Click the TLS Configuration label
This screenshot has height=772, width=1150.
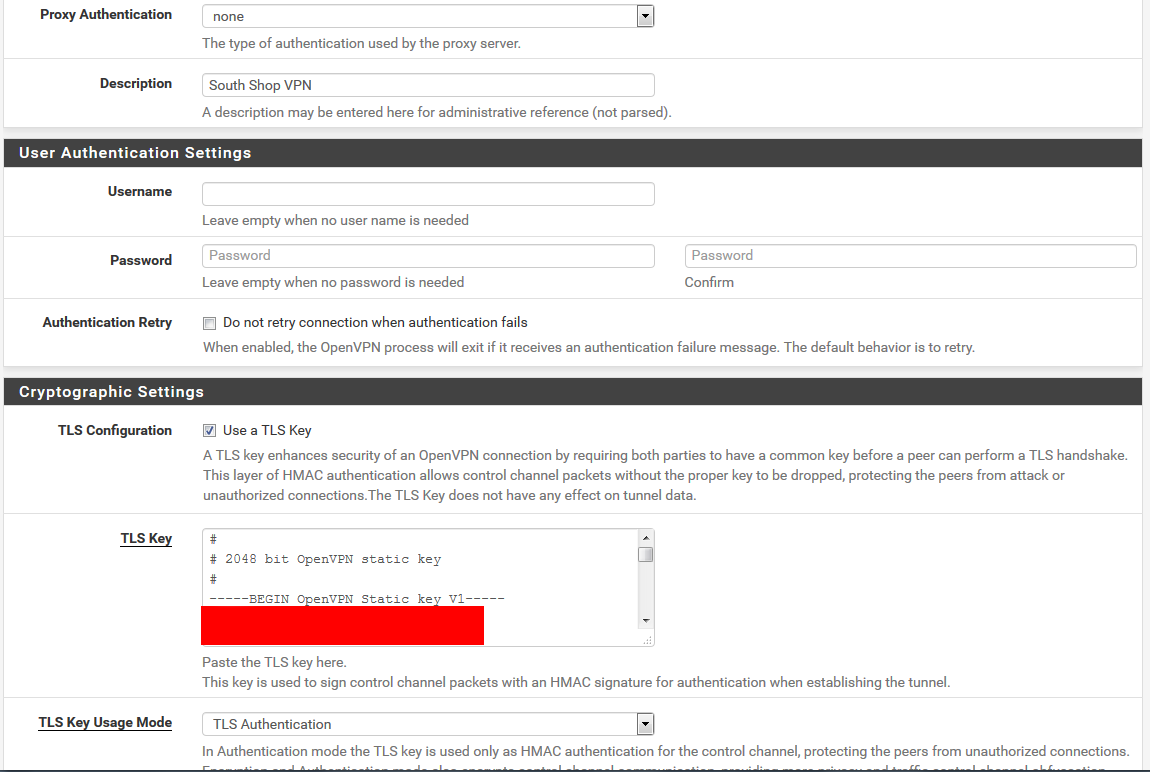tap(115, 430)
